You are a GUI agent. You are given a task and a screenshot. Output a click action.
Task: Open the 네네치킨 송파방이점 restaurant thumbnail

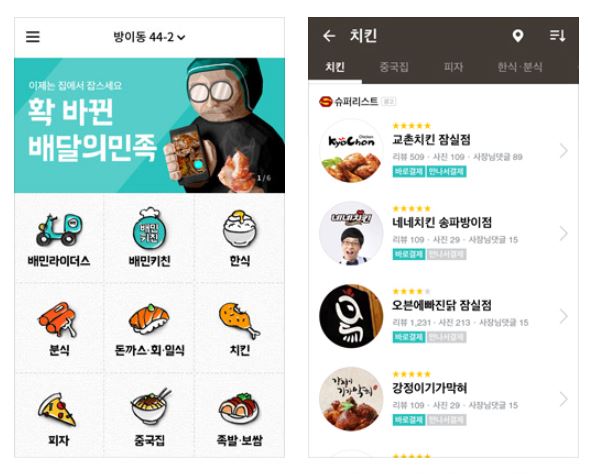351,233
